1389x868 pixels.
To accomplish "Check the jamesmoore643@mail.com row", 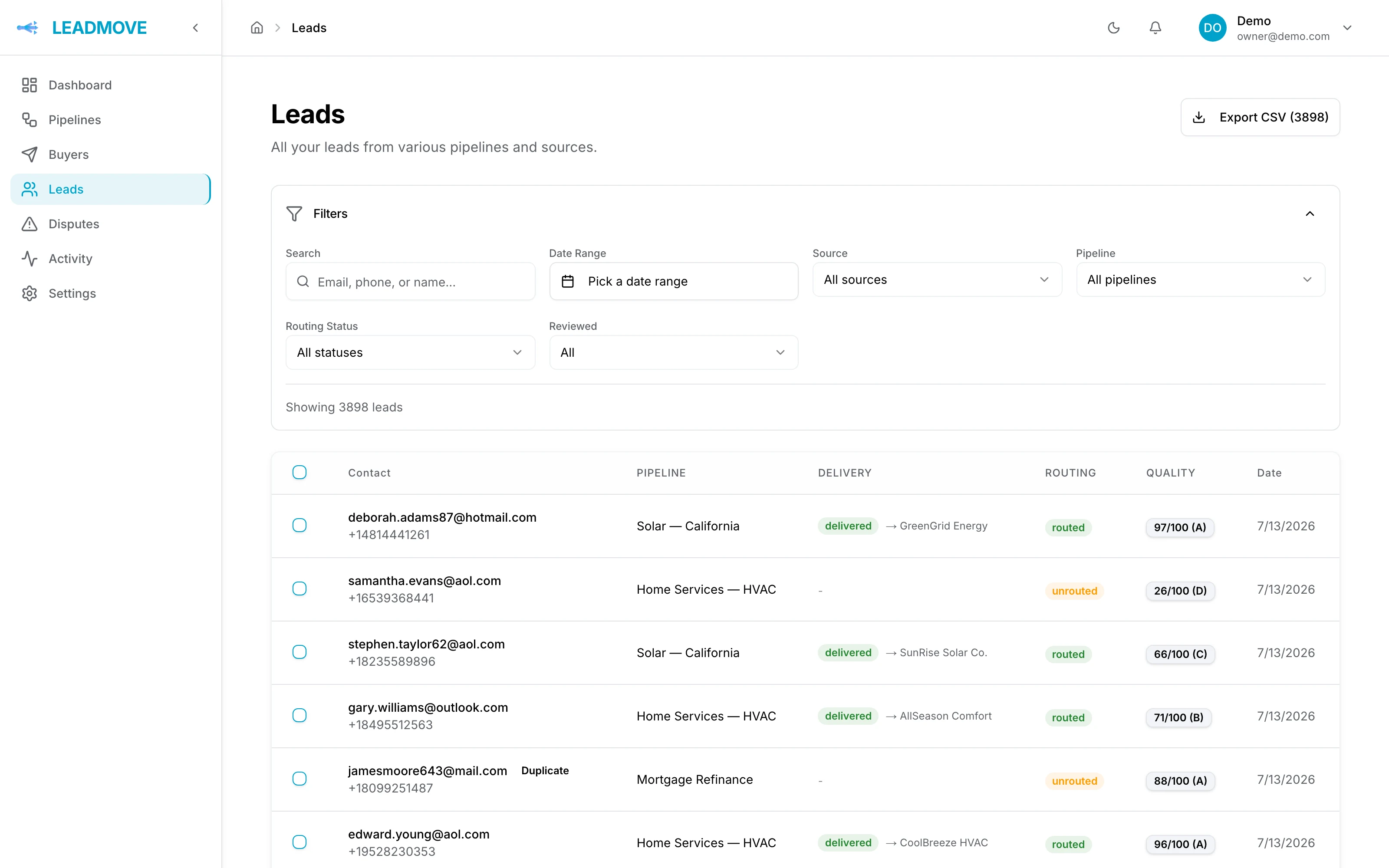I will pyautogui.click(x=300, y=779).
